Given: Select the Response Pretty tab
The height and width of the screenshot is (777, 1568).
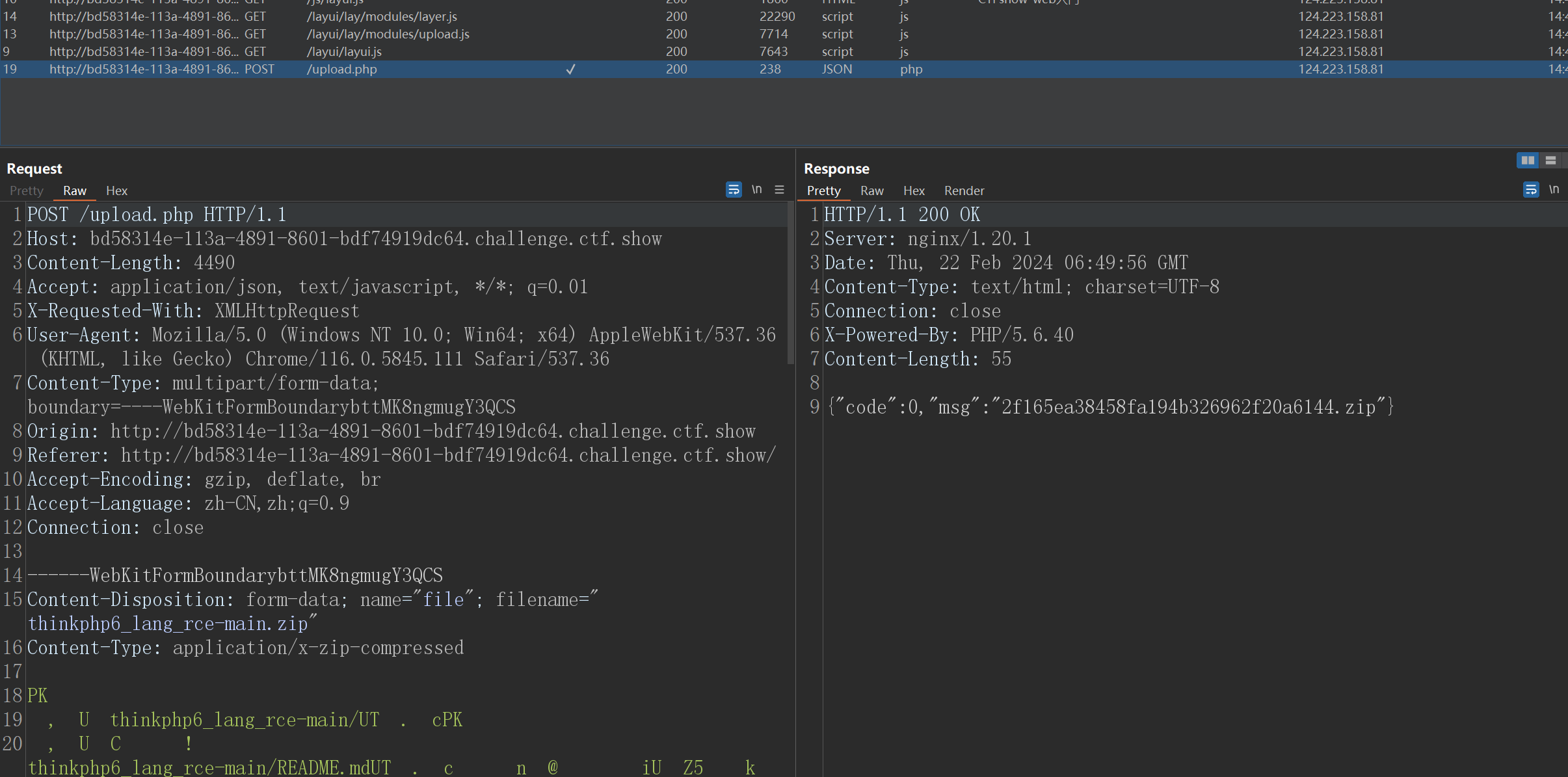Looking at the screenshot, I should pyautogui.click(x=824, y=191).
